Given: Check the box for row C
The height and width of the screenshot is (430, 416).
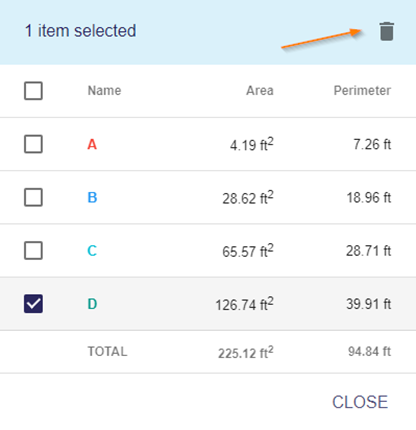Looking at the screenshot, I should coord(33,251).
